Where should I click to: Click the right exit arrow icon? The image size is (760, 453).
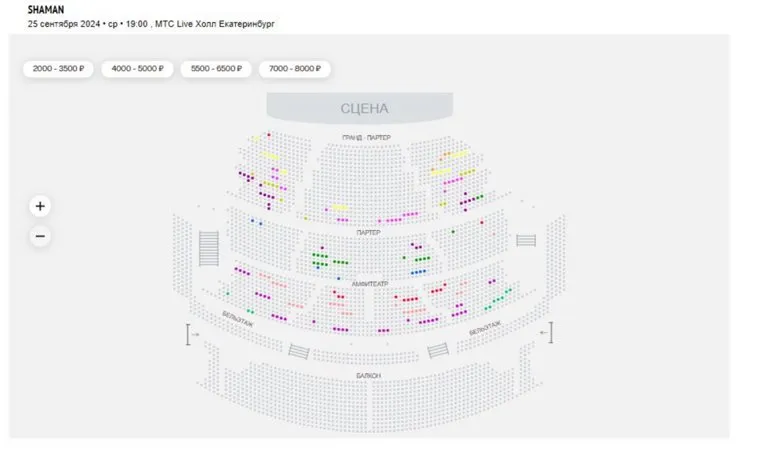[546, 333]
